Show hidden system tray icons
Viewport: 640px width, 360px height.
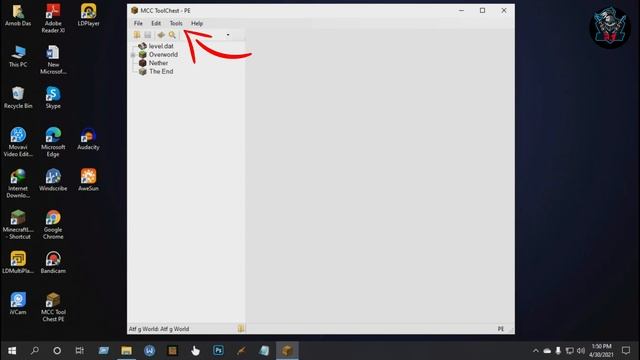tap(536, 351)
